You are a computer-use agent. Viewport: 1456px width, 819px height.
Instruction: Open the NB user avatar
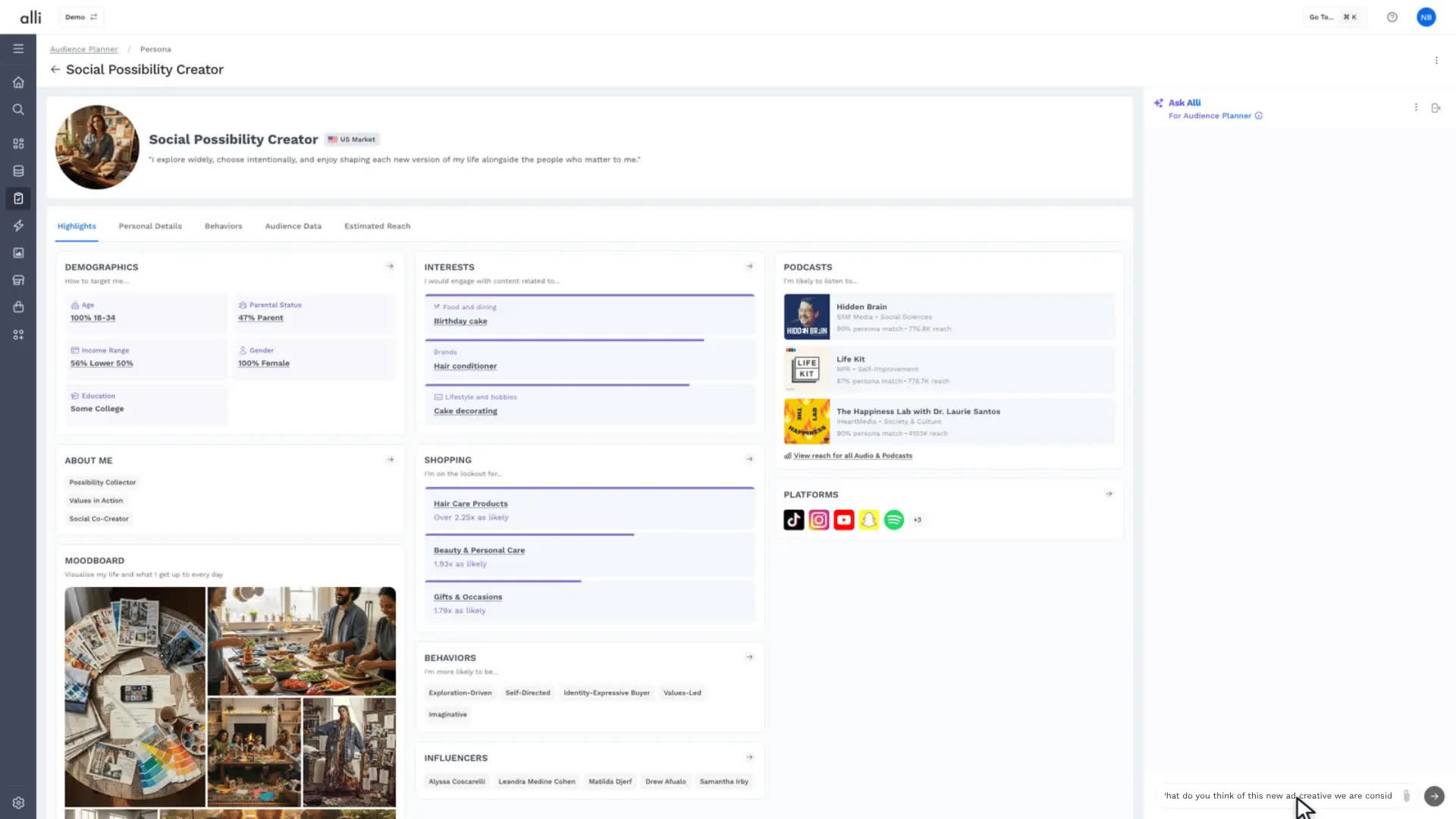1426,17
